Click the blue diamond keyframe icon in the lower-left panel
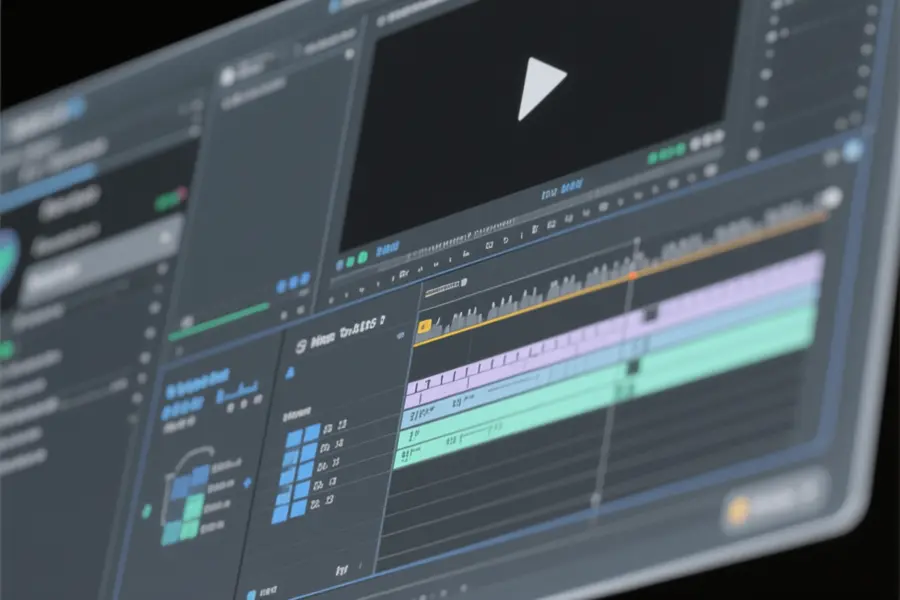Image resolution: width=900 pixels, height=600 pixels. 247,483
